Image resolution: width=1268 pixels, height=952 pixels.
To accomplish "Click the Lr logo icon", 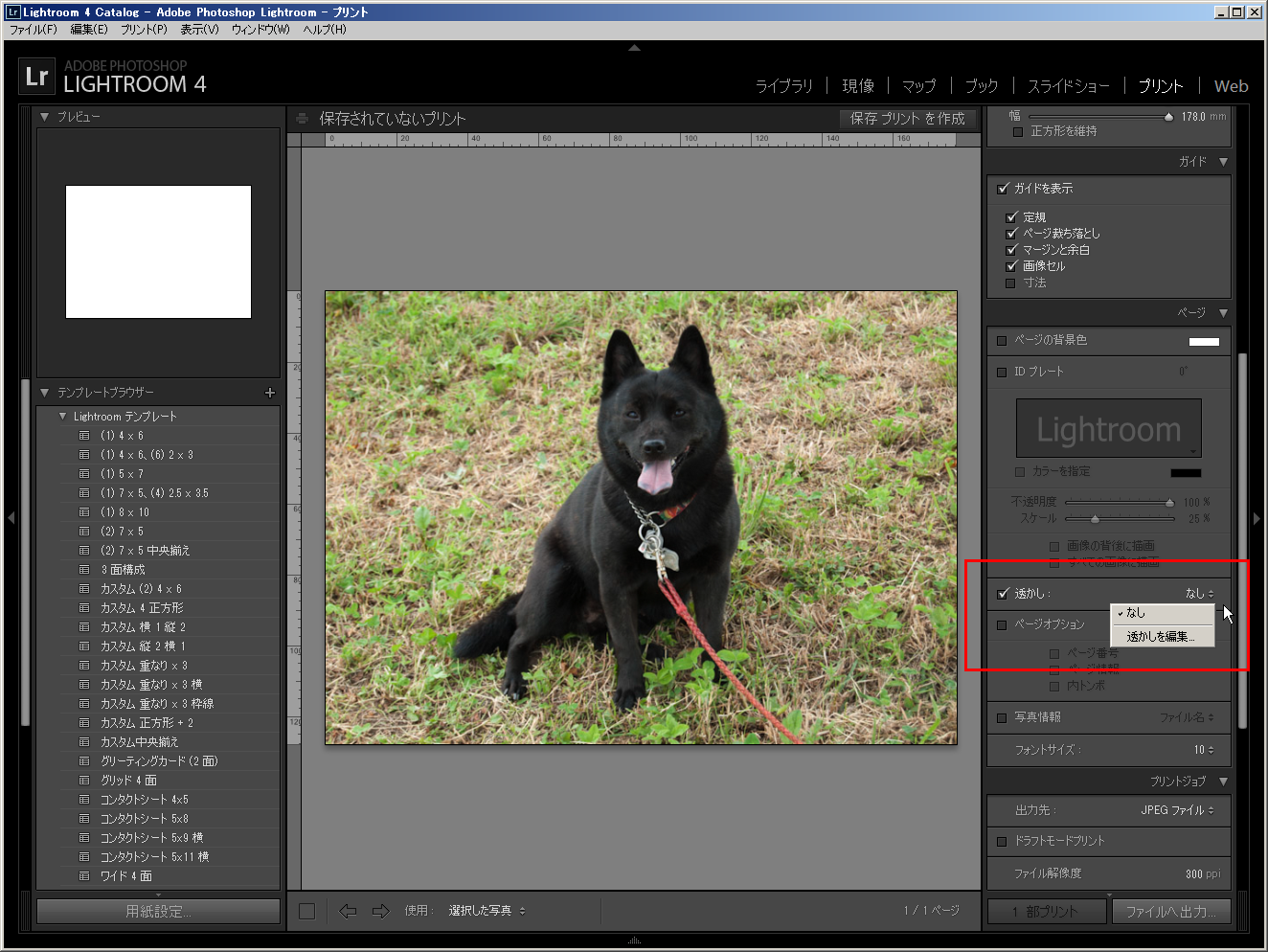I will pyautogui.click(x=36, y=77).
